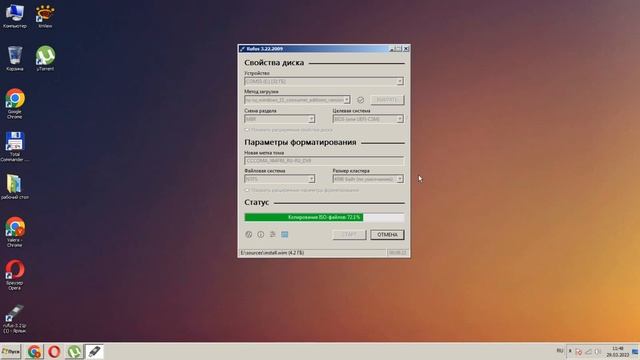Show hidden system tray icons arrow
The height and width of the screenshot is (360, 640).
pos(570,351)
